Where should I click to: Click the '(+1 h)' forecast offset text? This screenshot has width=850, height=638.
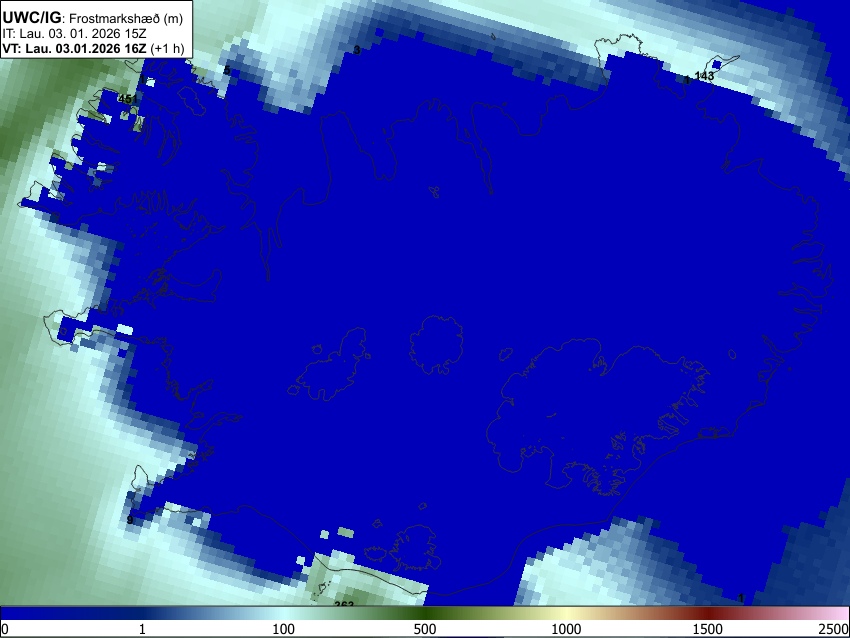click(167, 48)
